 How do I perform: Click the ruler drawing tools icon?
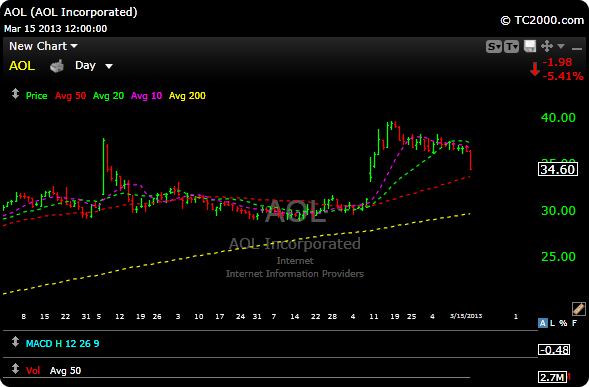pos(578,308)
